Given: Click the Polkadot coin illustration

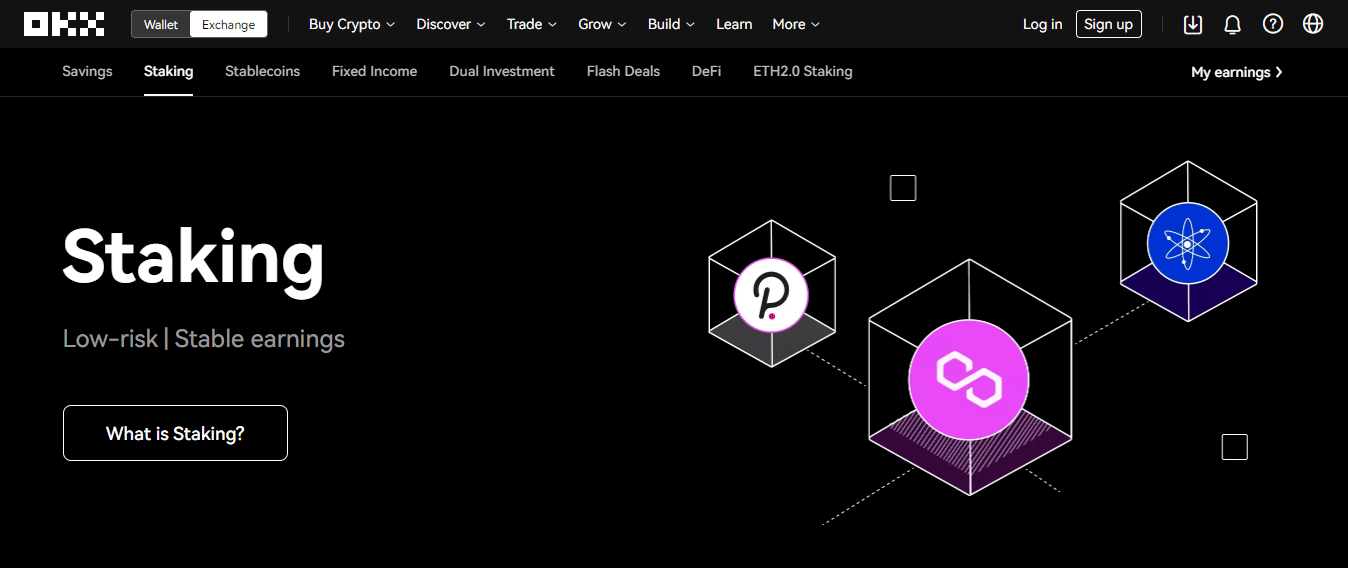Looking at the screenshot, I should coord(771,295).
